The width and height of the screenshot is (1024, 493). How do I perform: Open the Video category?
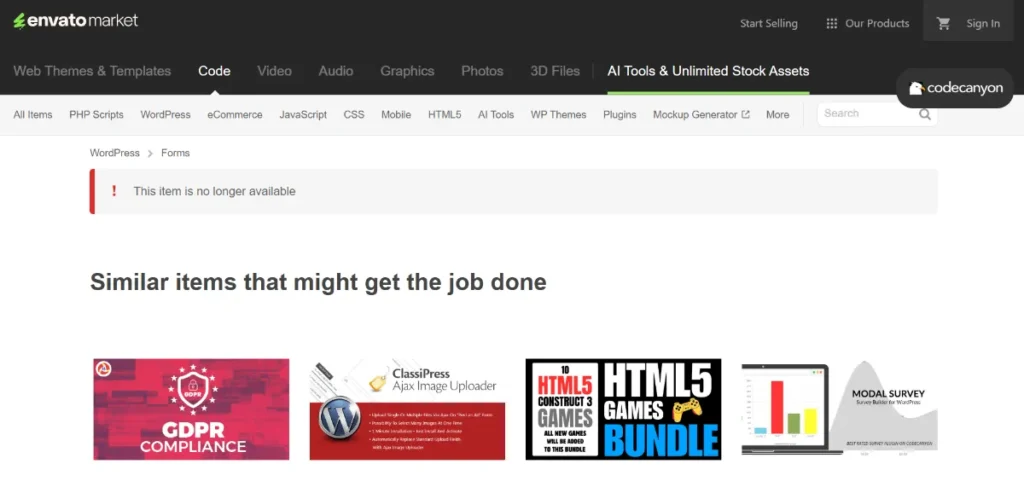274,71
